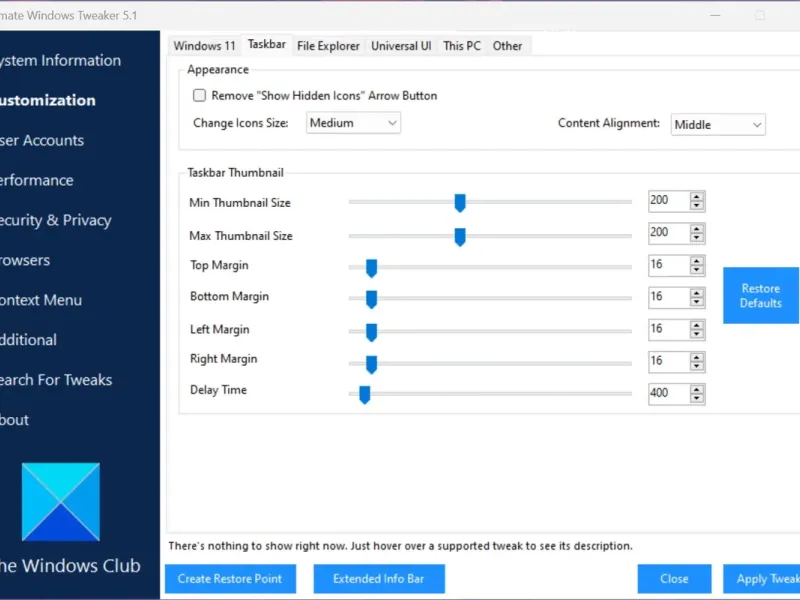Tick Remove "Show Hidden Icons" Arrow Button checkbox

click(x=199, y=95)
